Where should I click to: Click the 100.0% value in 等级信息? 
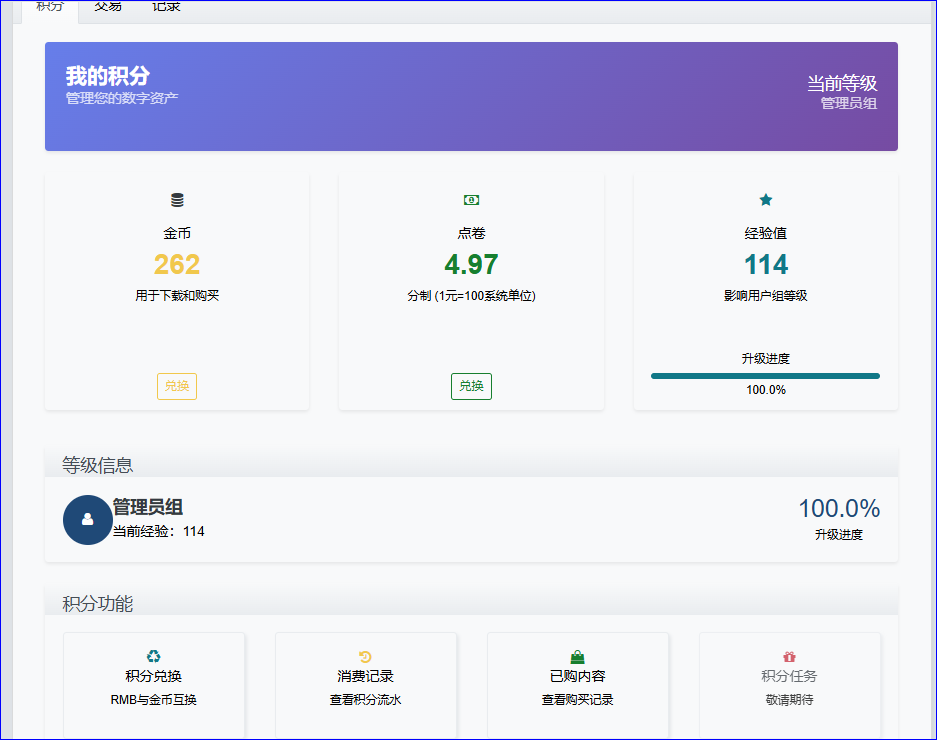point(838,509)
